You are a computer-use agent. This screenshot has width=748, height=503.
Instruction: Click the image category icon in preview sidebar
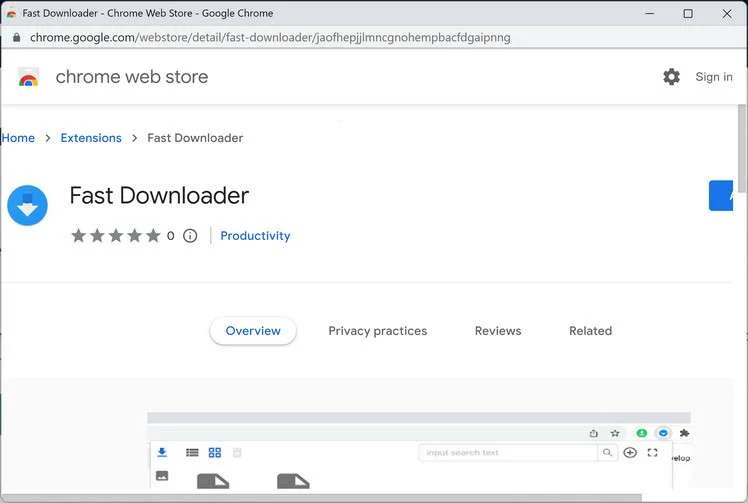162,475
